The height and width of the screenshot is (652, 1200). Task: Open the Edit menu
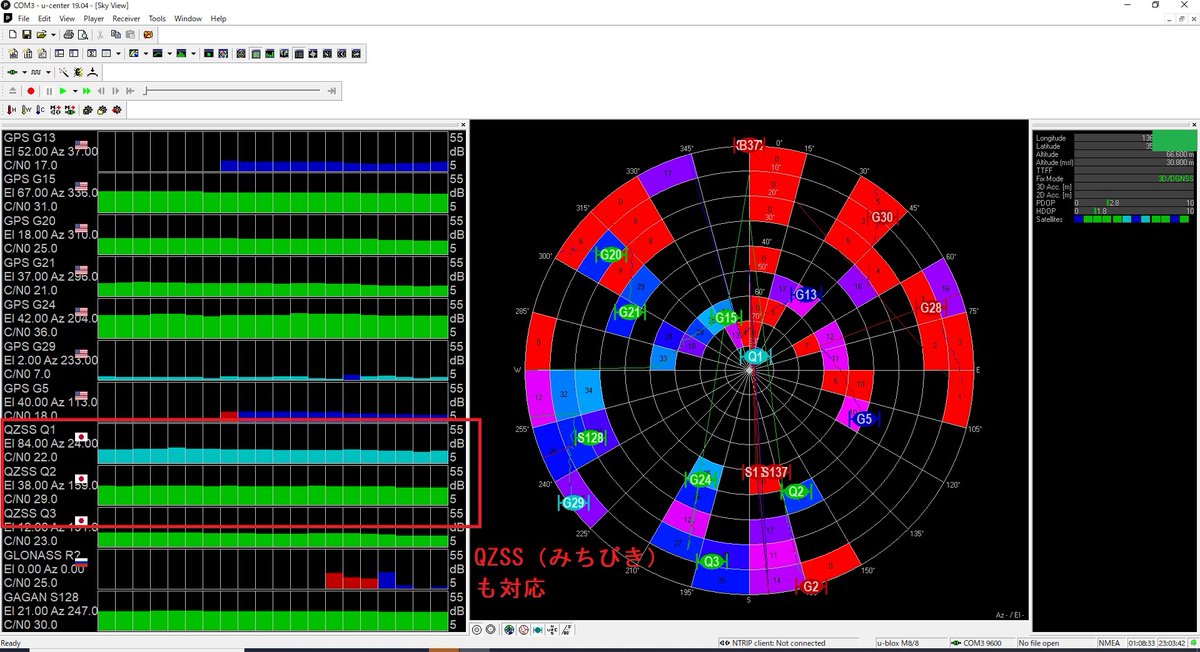point(45,19)
